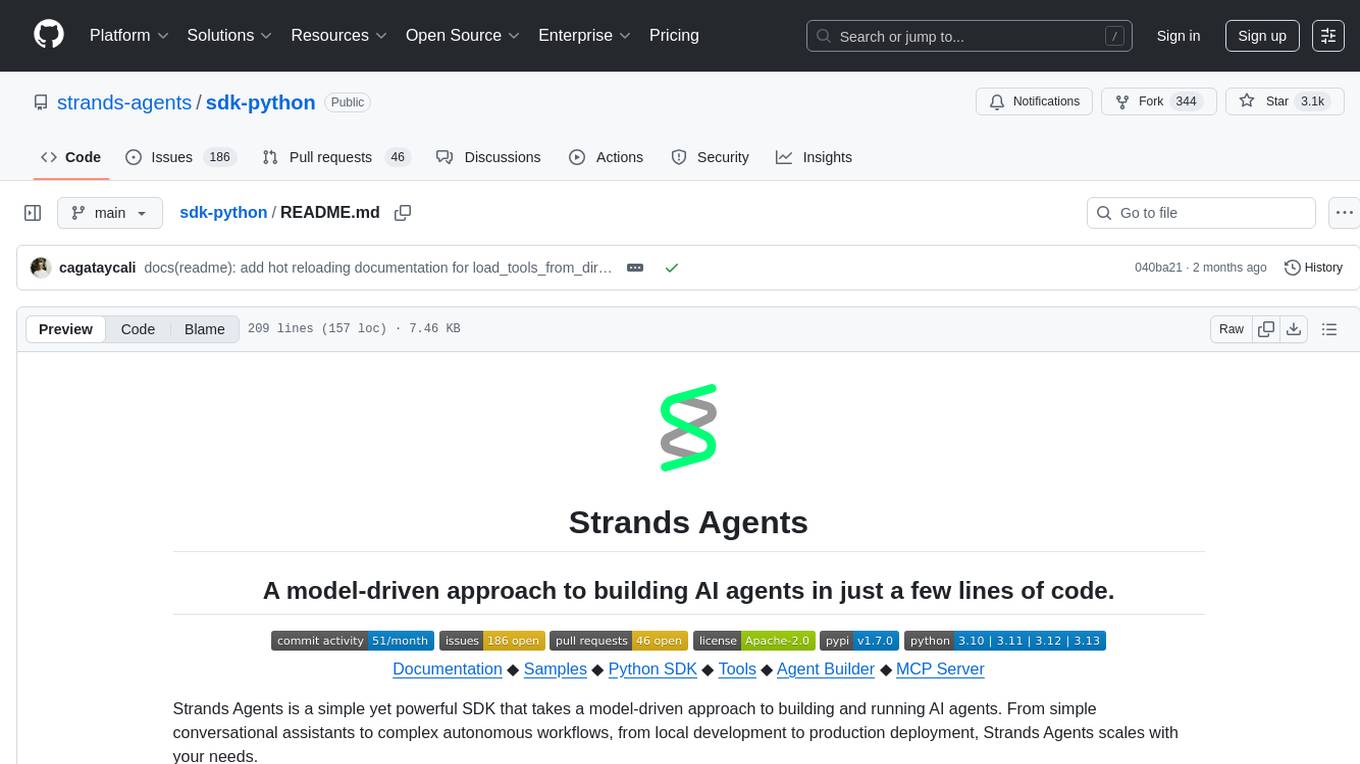Expand the commit message details ellipsis
This screenshot has width=1360, height=764.
[x=635, y=267]
